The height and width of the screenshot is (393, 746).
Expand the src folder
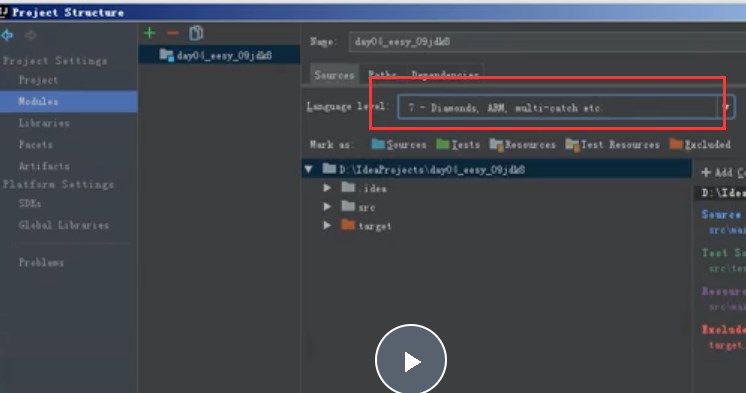[x=327, y=206]
